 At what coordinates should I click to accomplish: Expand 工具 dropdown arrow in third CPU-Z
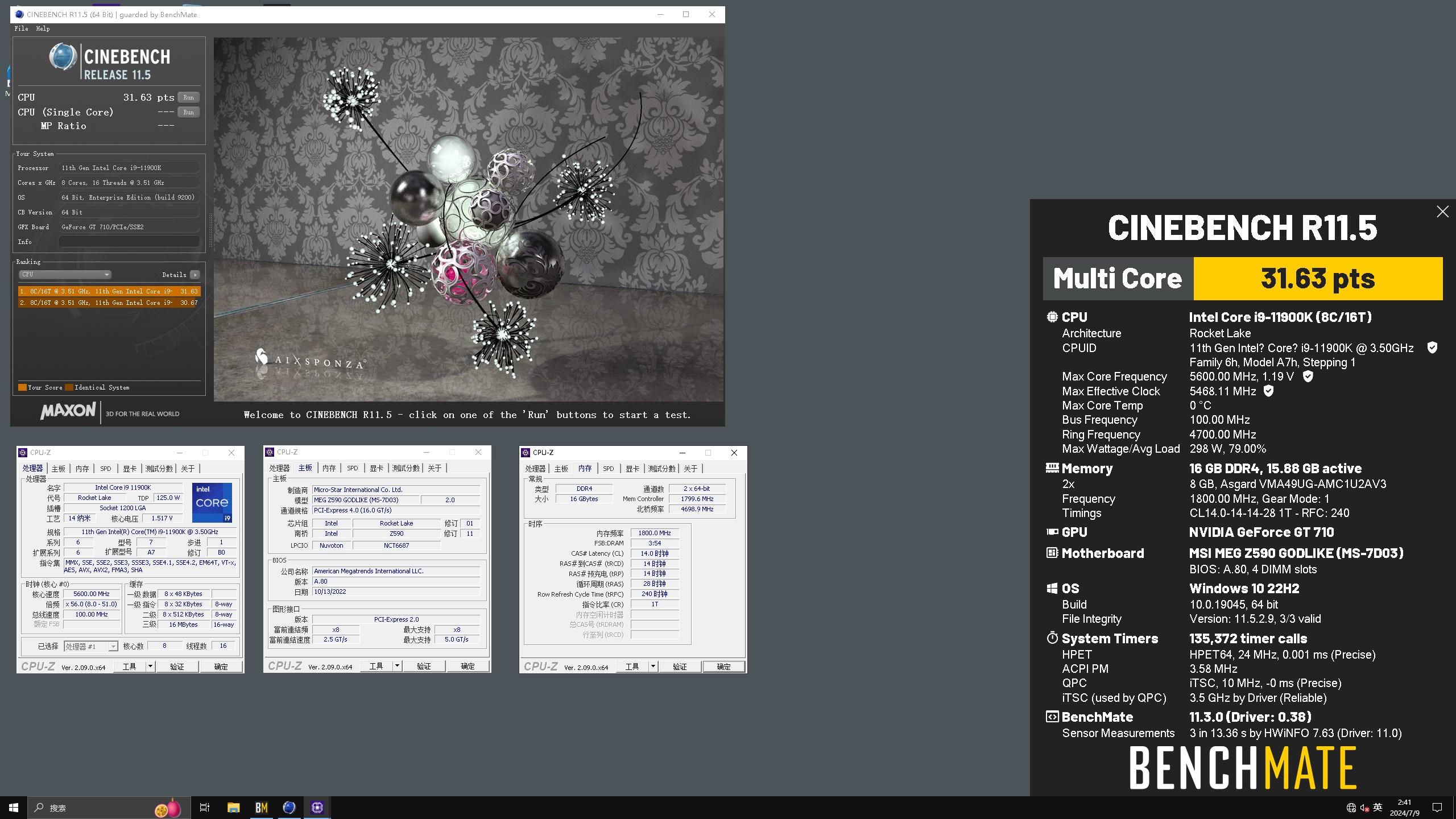click(x=653, y=667)
